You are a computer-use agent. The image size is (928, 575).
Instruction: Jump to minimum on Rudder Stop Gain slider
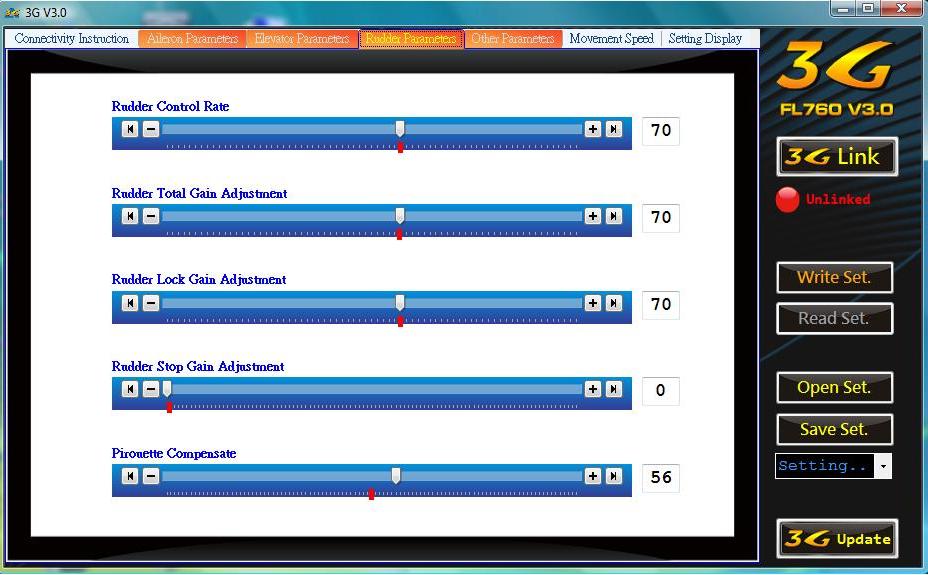pos(130,389)
